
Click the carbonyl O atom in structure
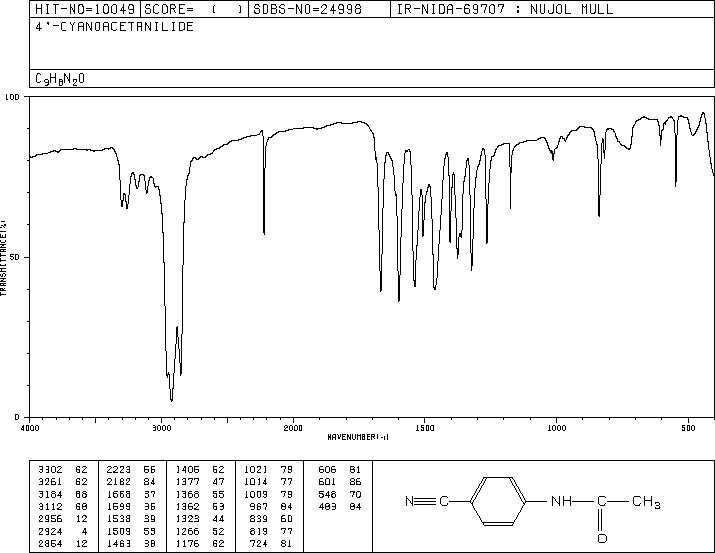pos(602,538)
